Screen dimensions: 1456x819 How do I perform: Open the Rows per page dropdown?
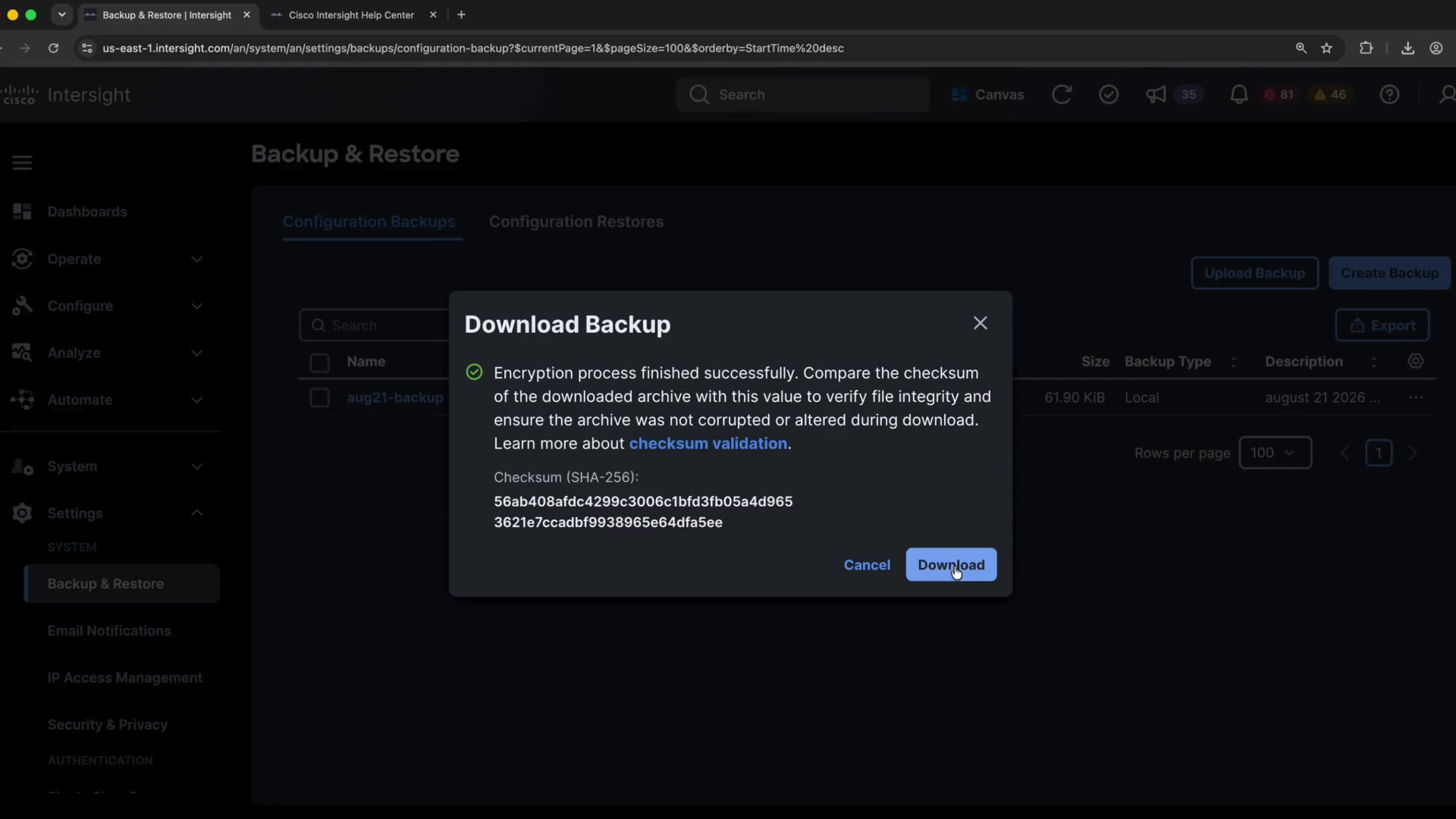(1276, 453)
